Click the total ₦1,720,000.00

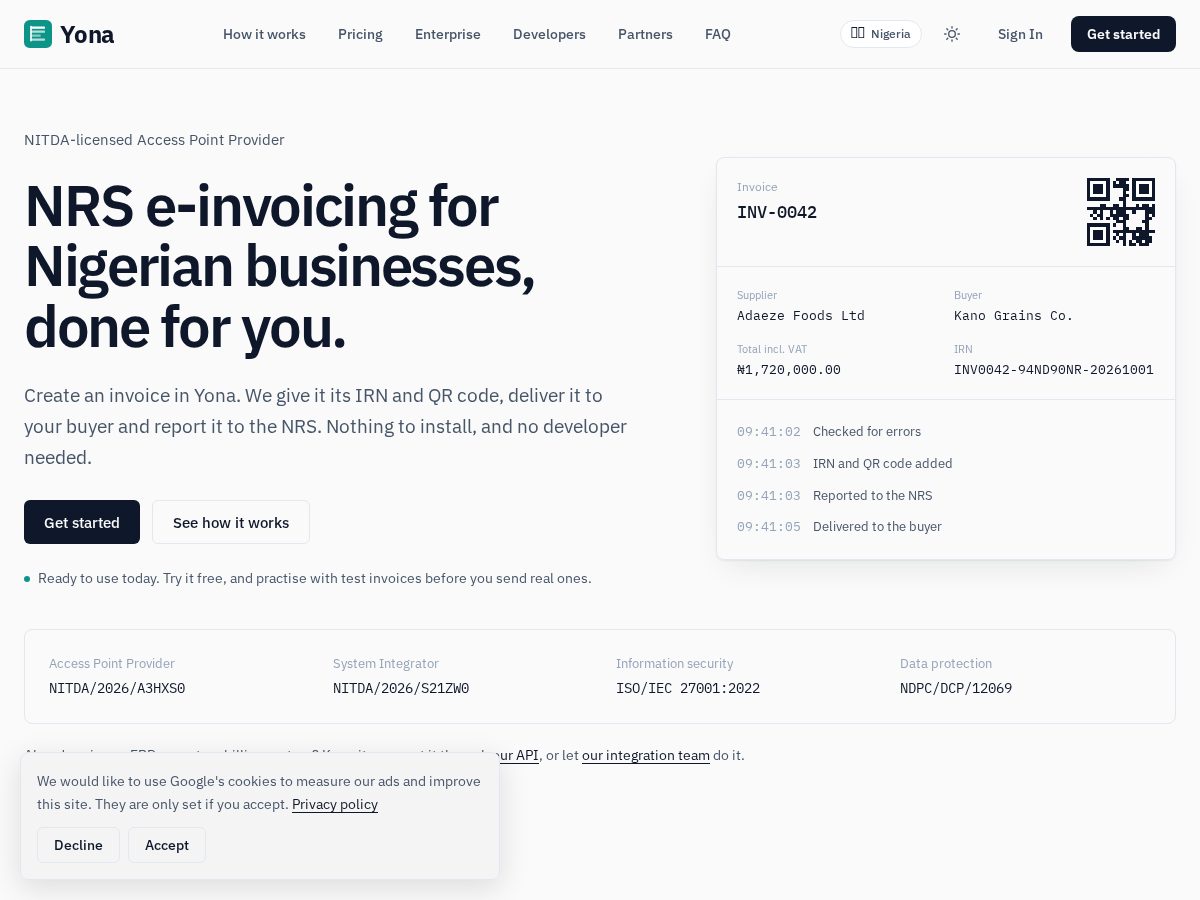pyautogui.click(x=789, y=369)
